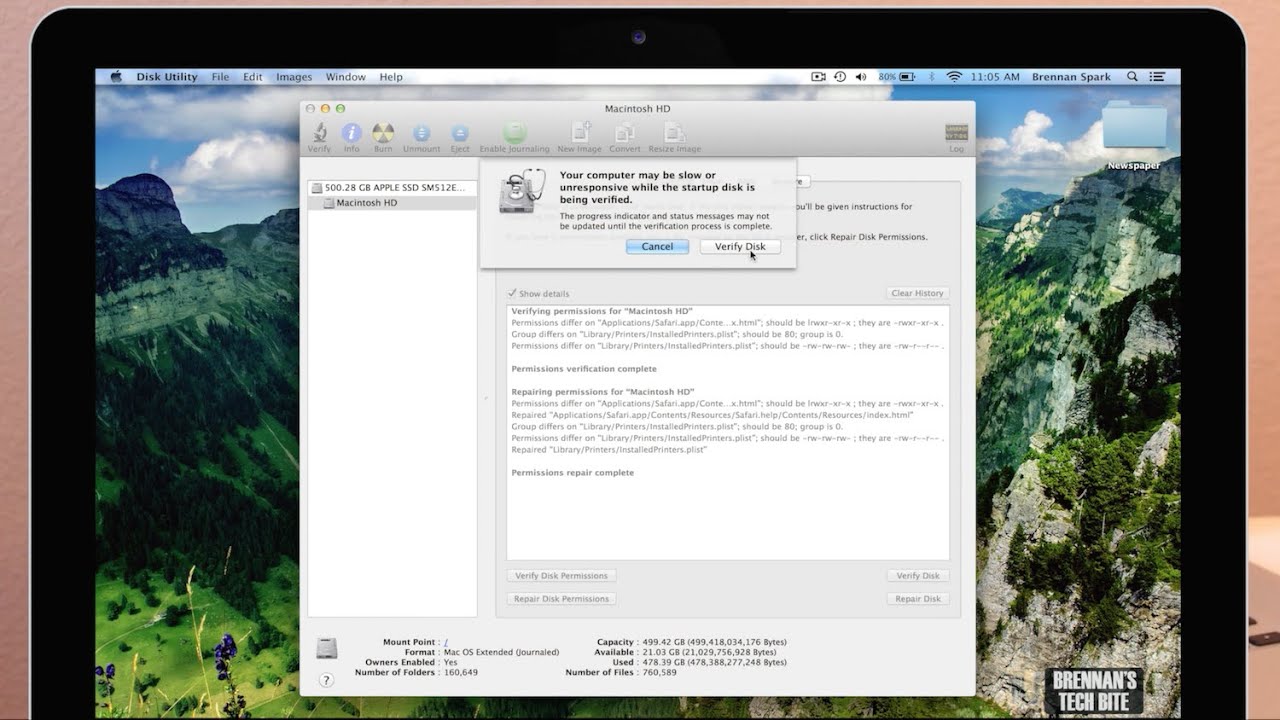
Task: Open the Newspaper folder on the desktop
Action: click(1134, 135)
